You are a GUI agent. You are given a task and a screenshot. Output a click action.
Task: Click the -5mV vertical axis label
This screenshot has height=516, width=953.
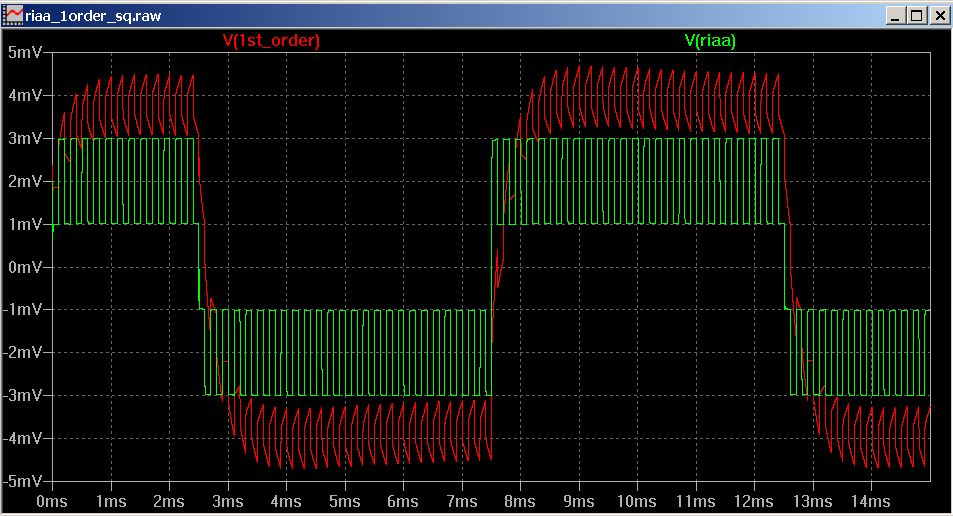pyautogui.click(x=23, y=481)
